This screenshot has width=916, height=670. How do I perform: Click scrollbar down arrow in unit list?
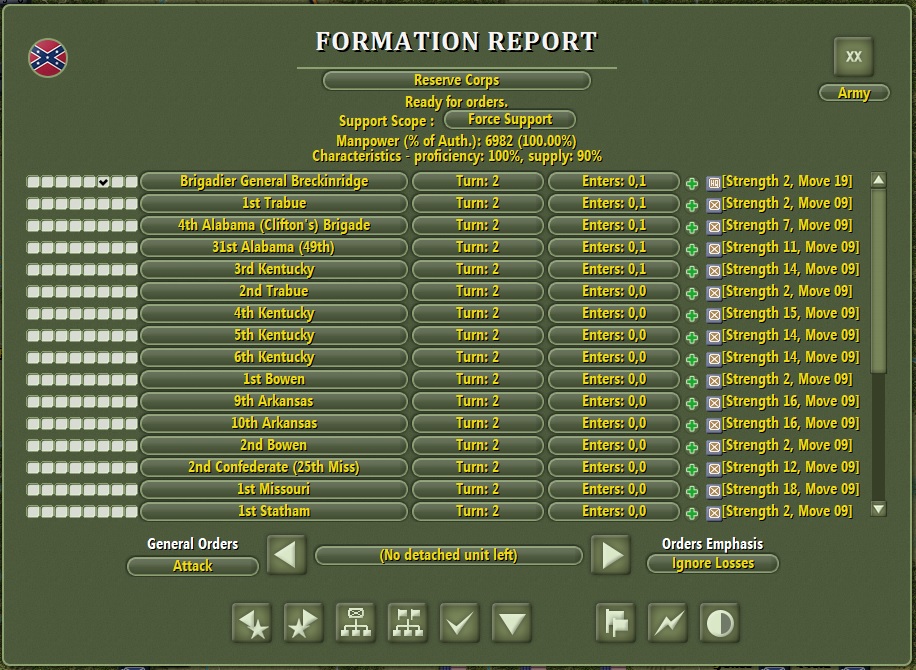(x=878, y=508)
